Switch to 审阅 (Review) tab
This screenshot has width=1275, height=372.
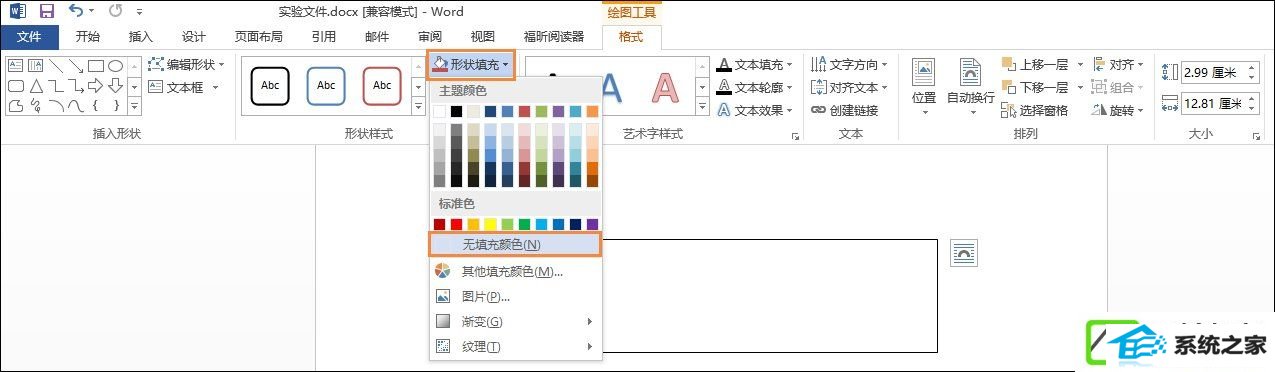[x=430, y=37]
